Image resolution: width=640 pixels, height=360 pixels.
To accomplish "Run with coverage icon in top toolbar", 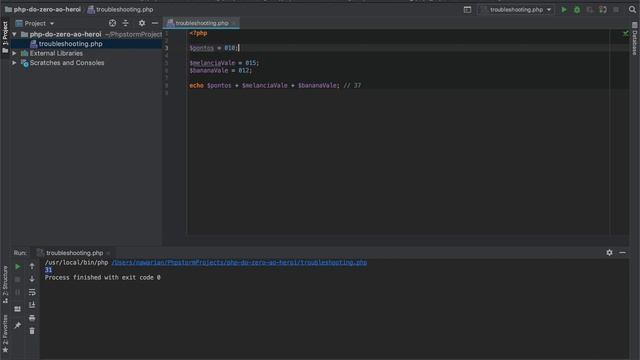I will [x=590, y=9].
